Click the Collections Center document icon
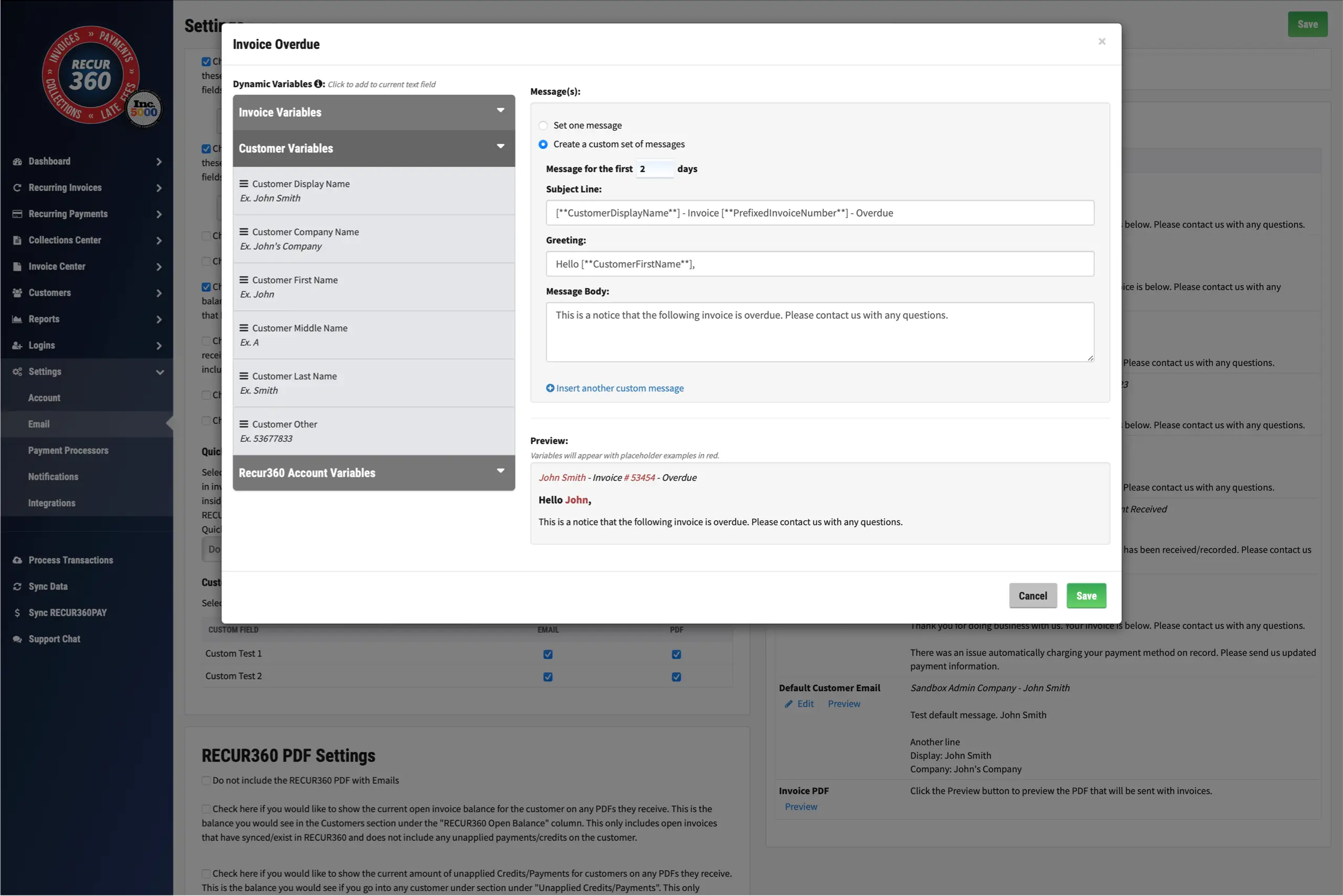This screenshot has width=1343, height=896. point(17,241)
